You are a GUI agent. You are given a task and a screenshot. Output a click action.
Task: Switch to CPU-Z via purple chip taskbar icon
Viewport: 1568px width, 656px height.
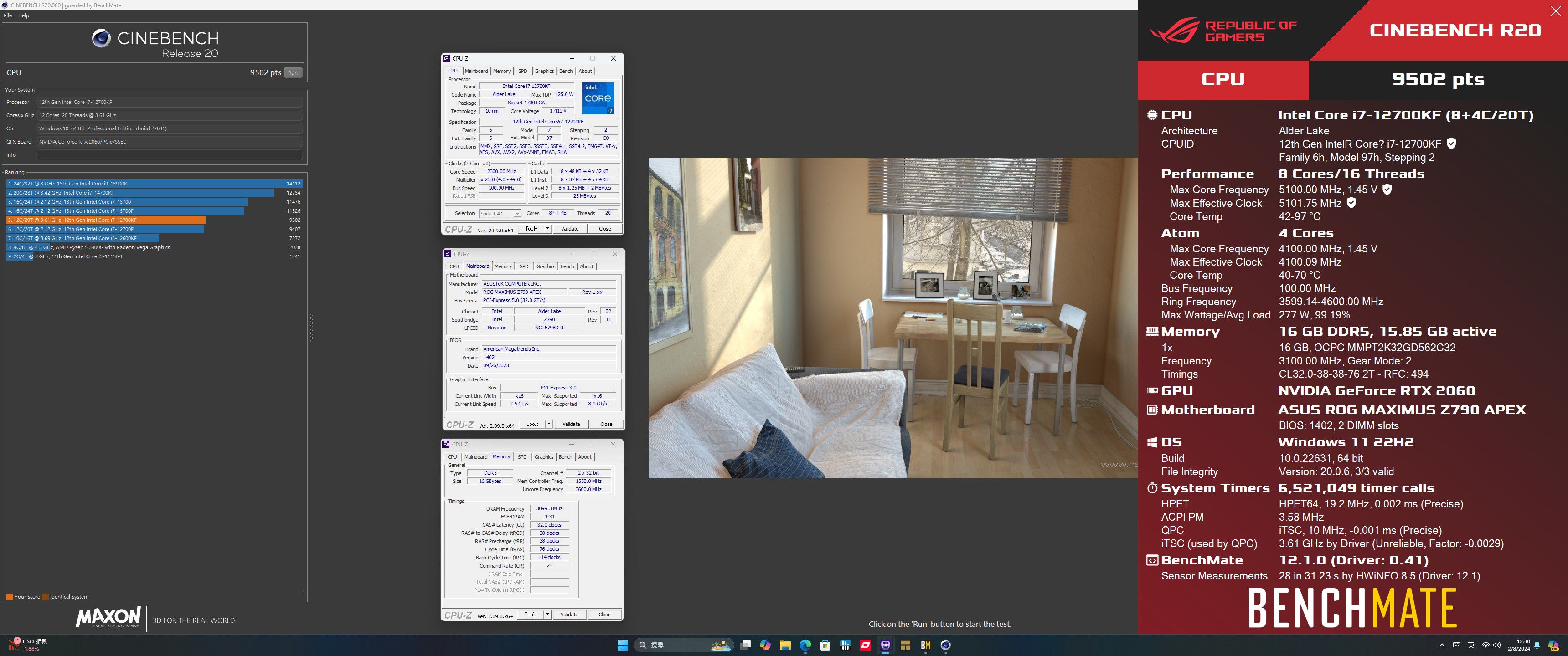[x=886, y=645]
